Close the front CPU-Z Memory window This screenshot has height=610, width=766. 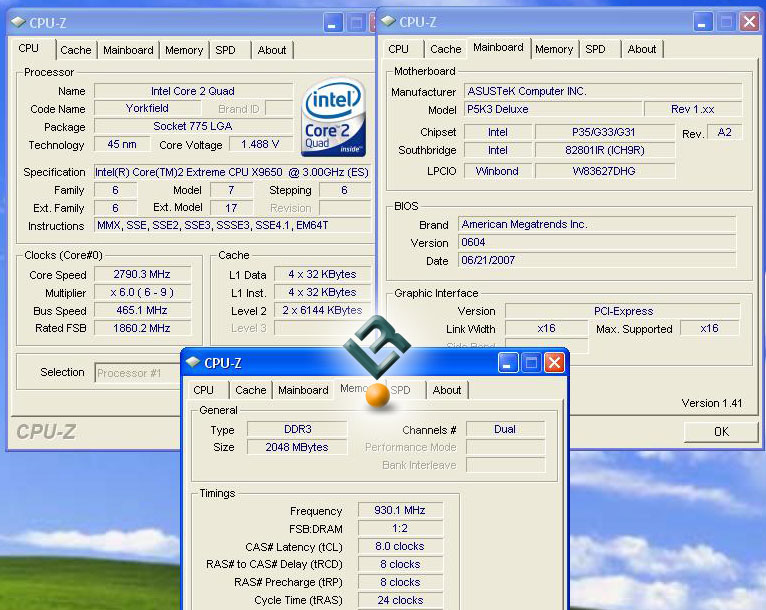(554, 362)
